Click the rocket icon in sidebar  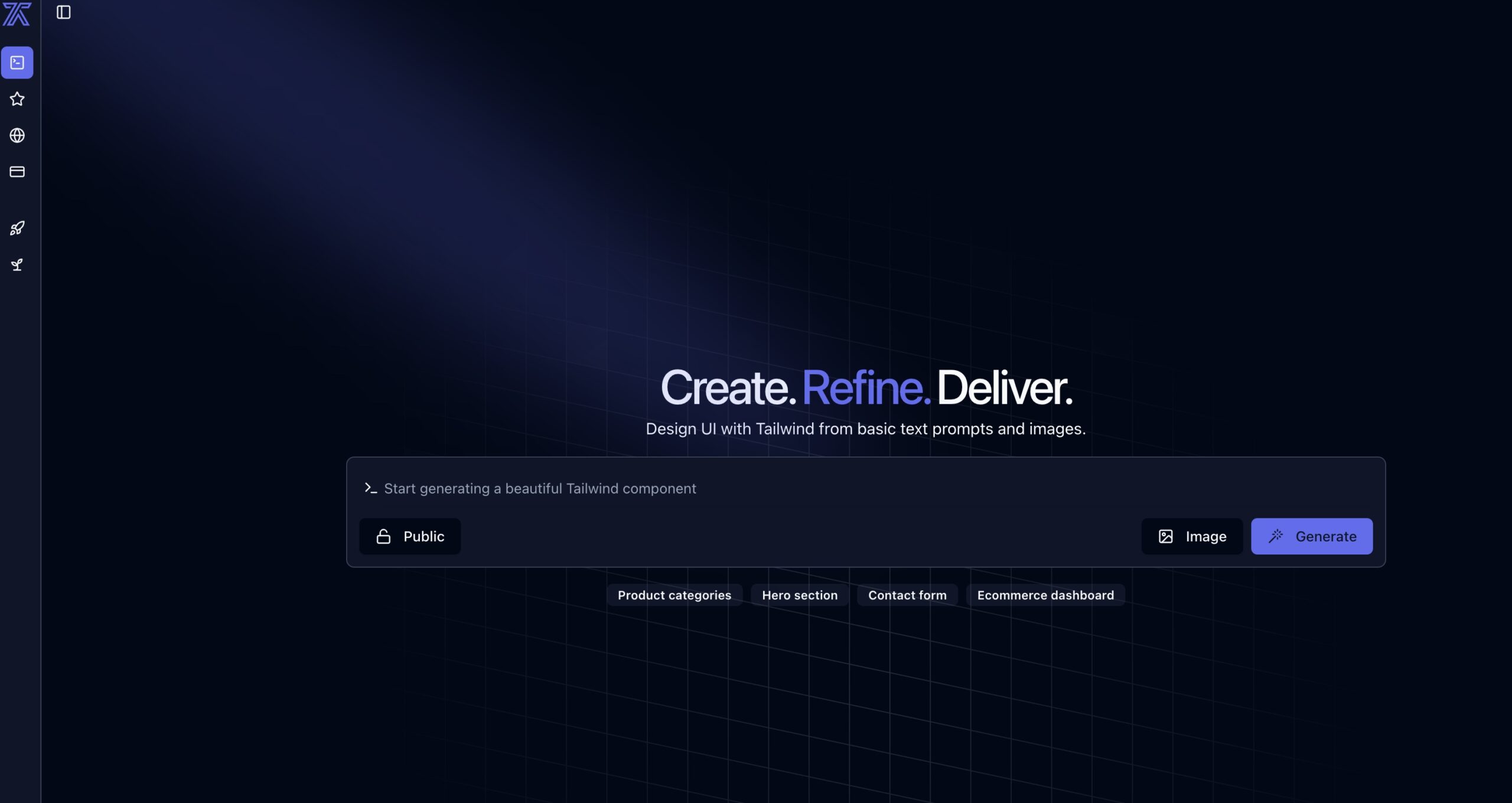[17, 229]
